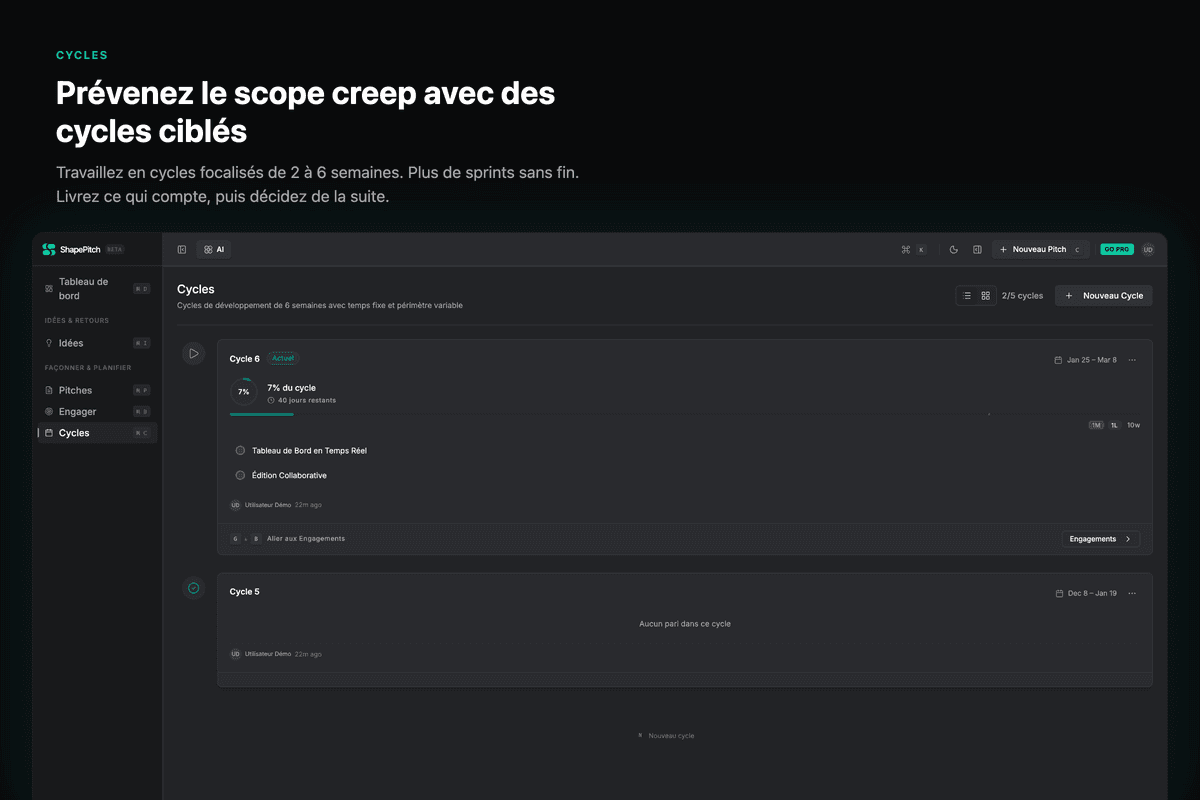Screen dimensions: 1200x800
Task: Check the Tableau de Bord en Temps Réel circle
Action: pos(240,450)
